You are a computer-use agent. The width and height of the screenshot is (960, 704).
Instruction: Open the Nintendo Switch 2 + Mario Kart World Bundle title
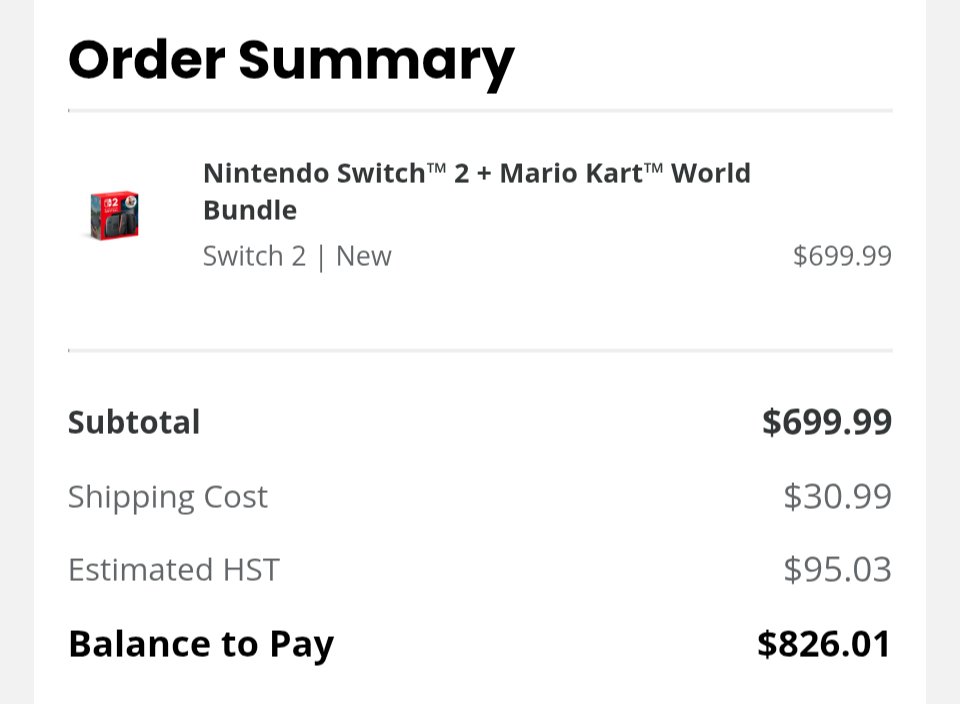[476, 192]
